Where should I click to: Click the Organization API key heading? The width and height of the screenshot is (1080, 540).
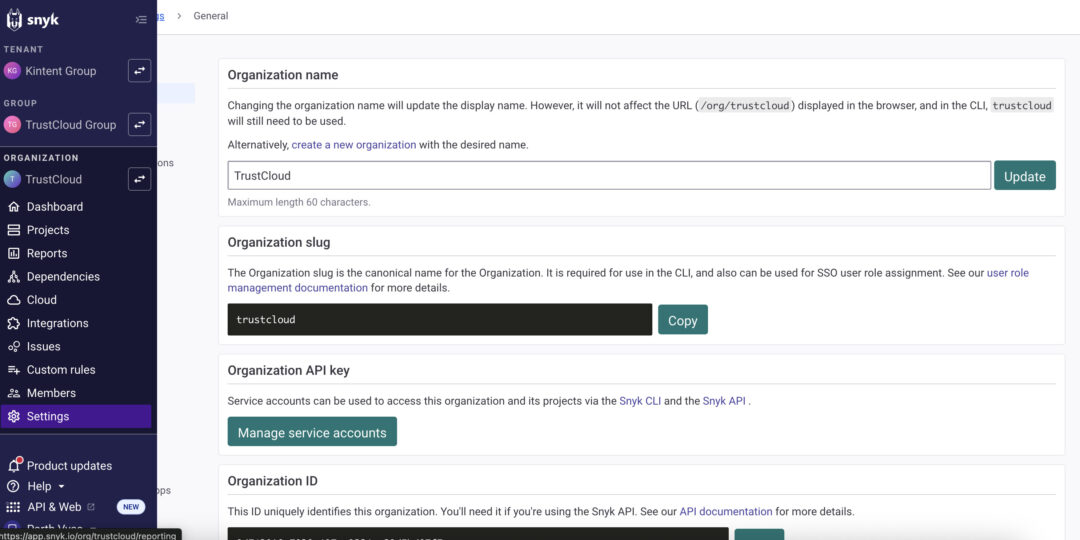[x=289, y=371]
